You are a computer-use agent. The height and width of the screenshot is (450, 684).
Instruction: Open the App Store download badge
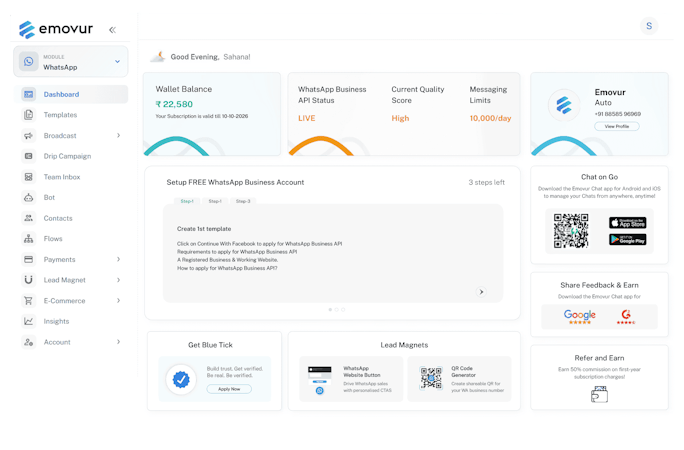click(x=628, y=223)
